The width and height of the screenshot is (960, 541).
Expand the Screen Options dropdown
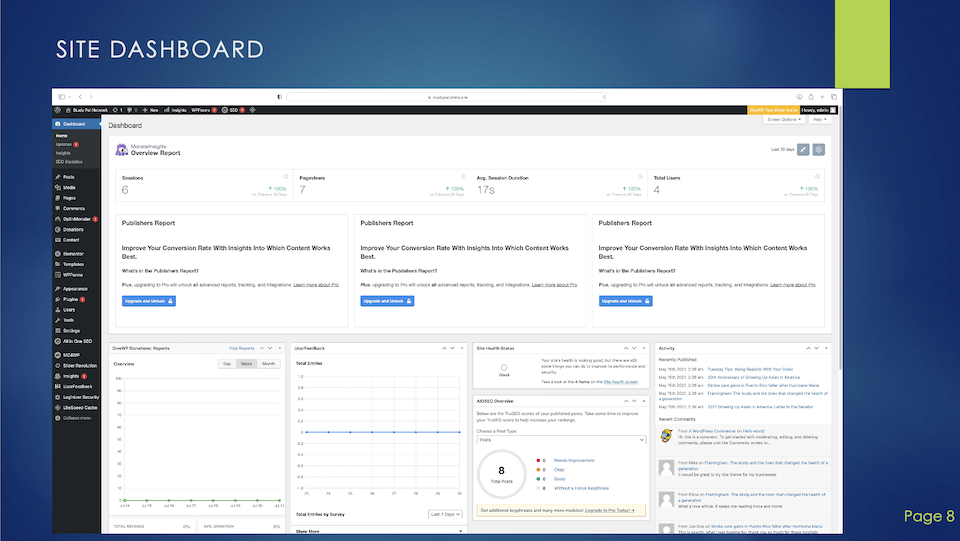pyautogui.click(x=784, y=119)
